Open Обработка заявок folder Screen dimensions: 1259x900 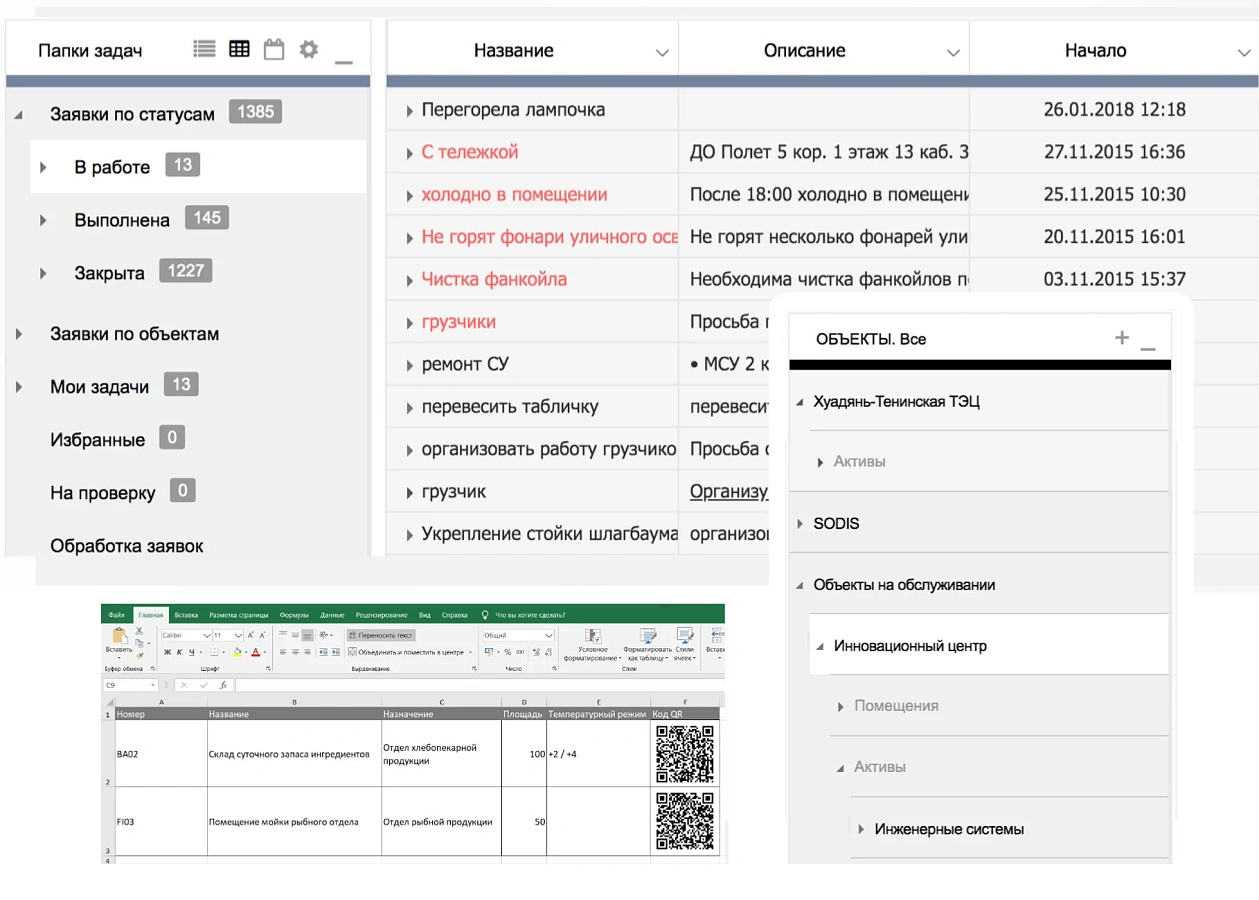coord(126,546)
